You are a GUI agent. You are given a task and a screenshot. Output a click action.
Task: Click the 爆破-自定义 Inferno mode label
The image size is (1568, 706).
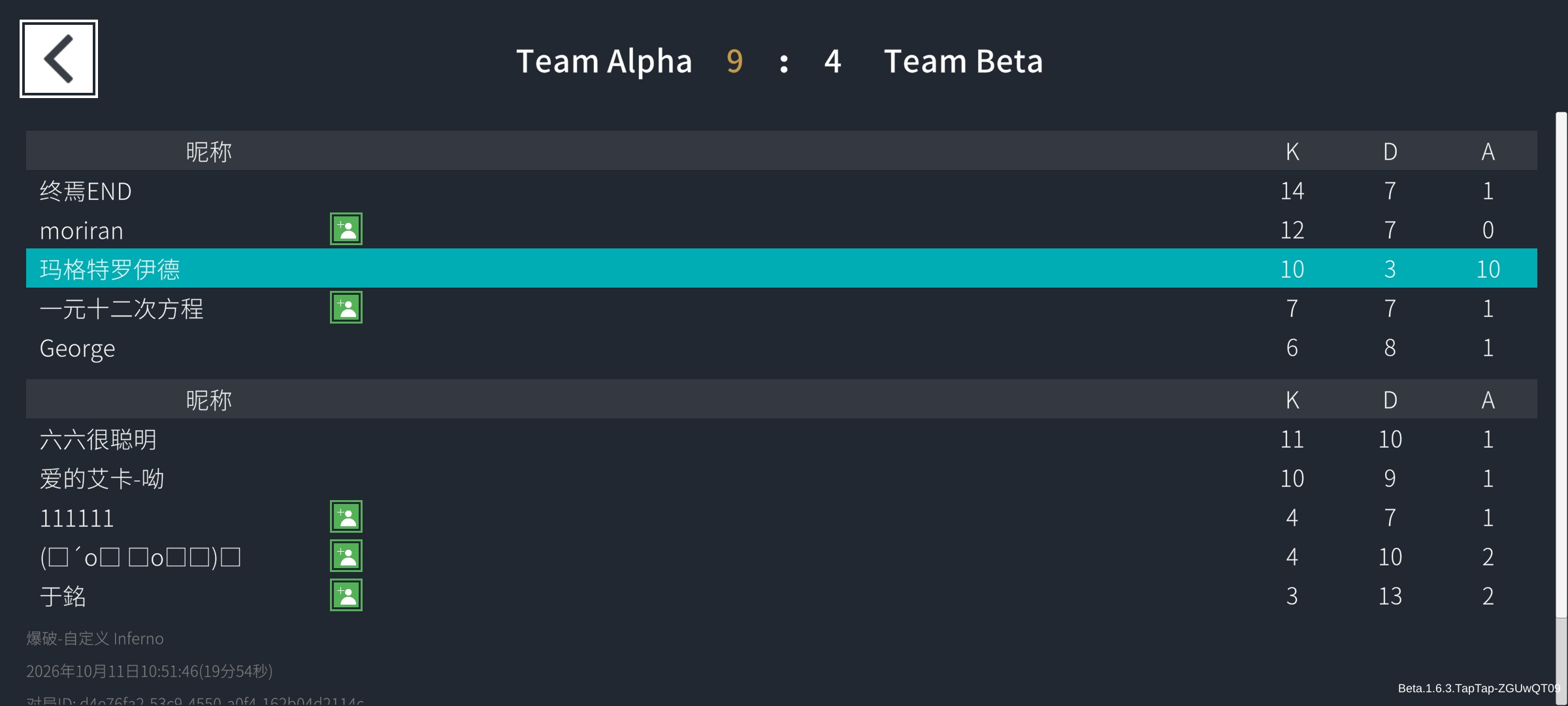(95, 638)
